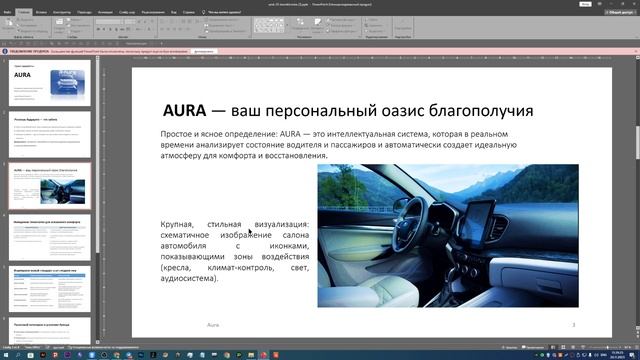This screenshot has width=640, height=360.
Task: Select the sixth slide thumbnail
Action: point(50,331)
